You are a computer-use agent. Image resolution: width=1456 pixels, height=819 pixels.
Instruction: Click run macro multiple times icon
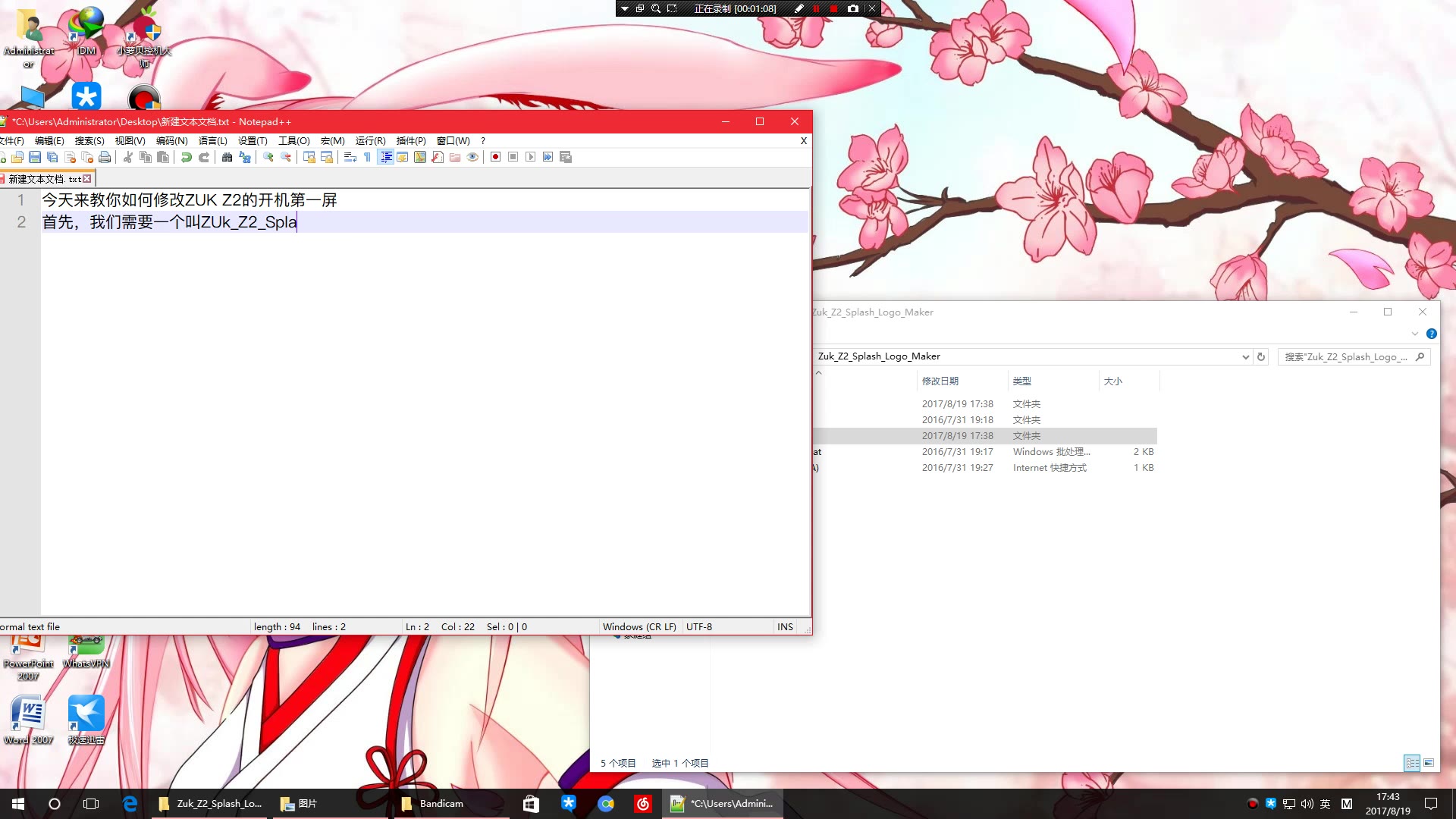pos(548,157)
